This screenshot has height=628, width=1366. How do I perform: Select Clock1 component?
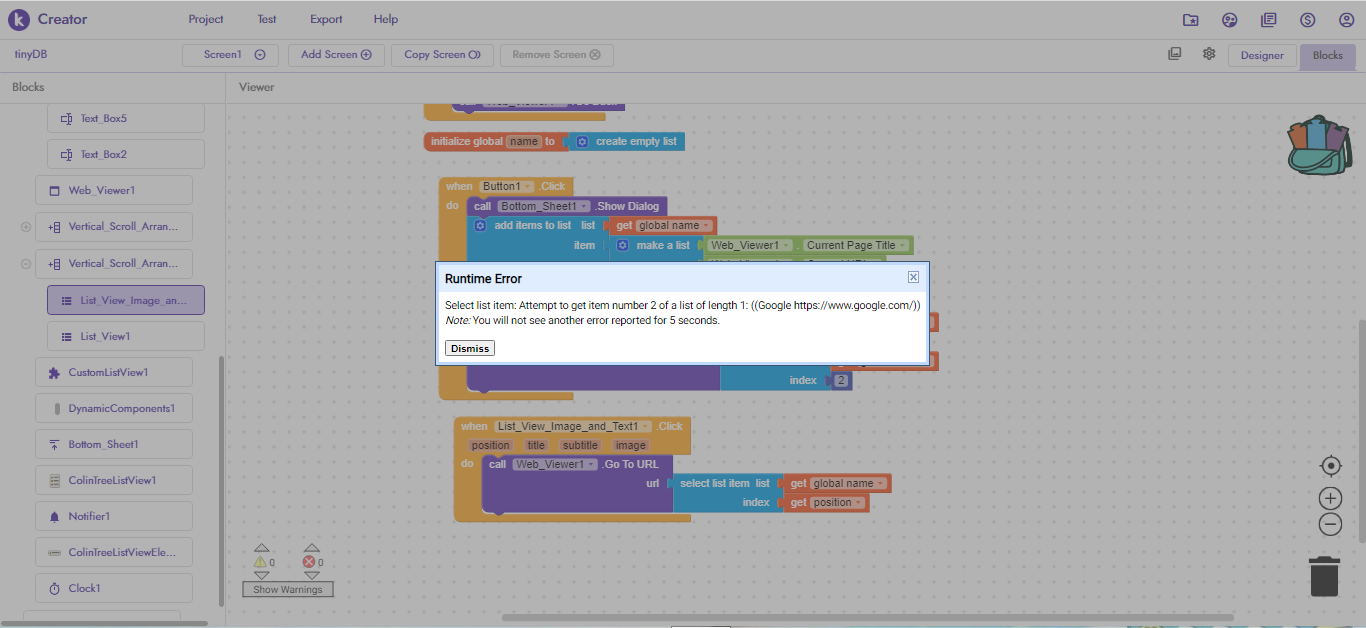click(x=114, y=588)
